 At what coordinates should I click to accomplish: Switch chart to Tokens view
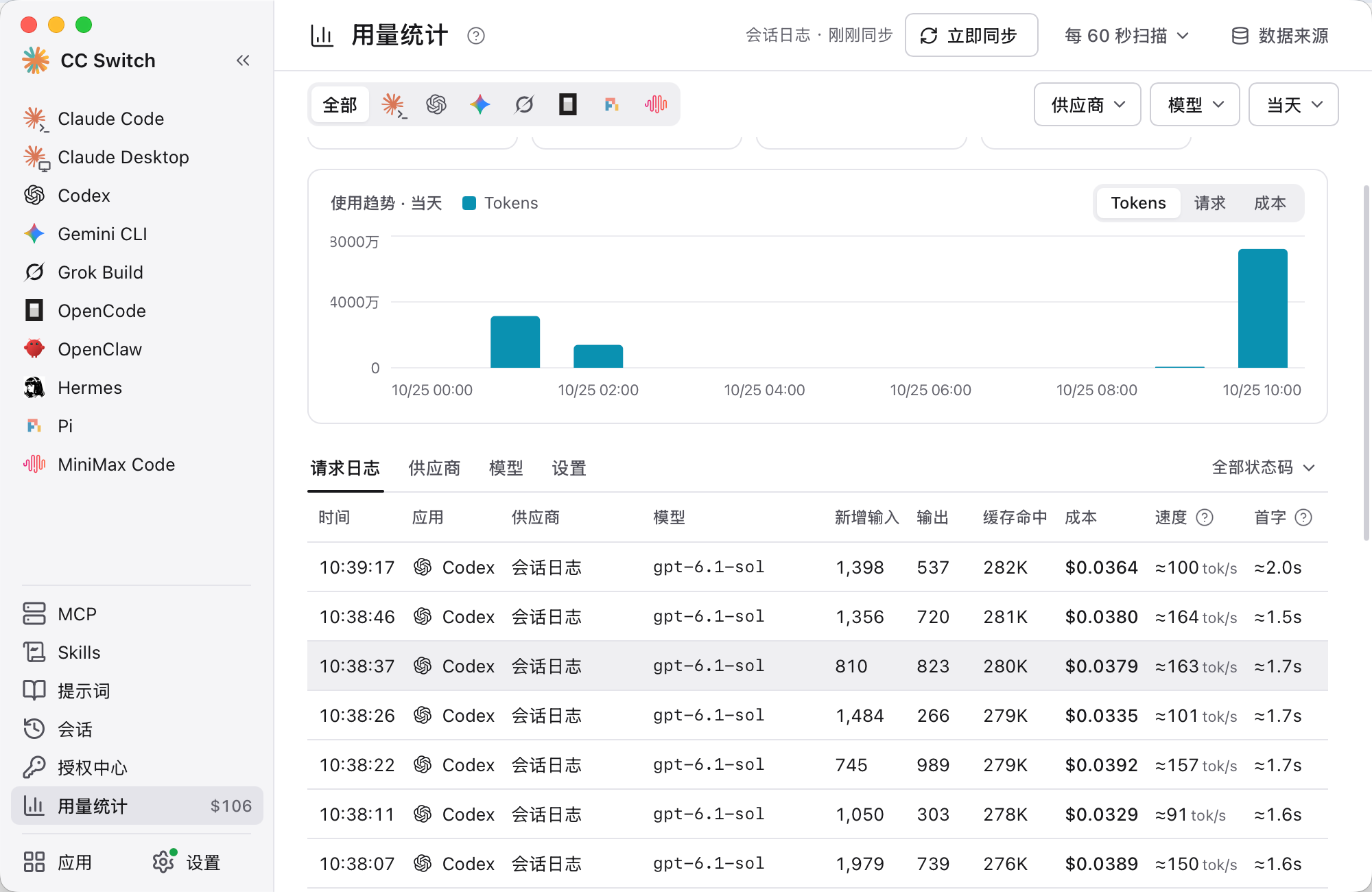(x=1138, y=203)
